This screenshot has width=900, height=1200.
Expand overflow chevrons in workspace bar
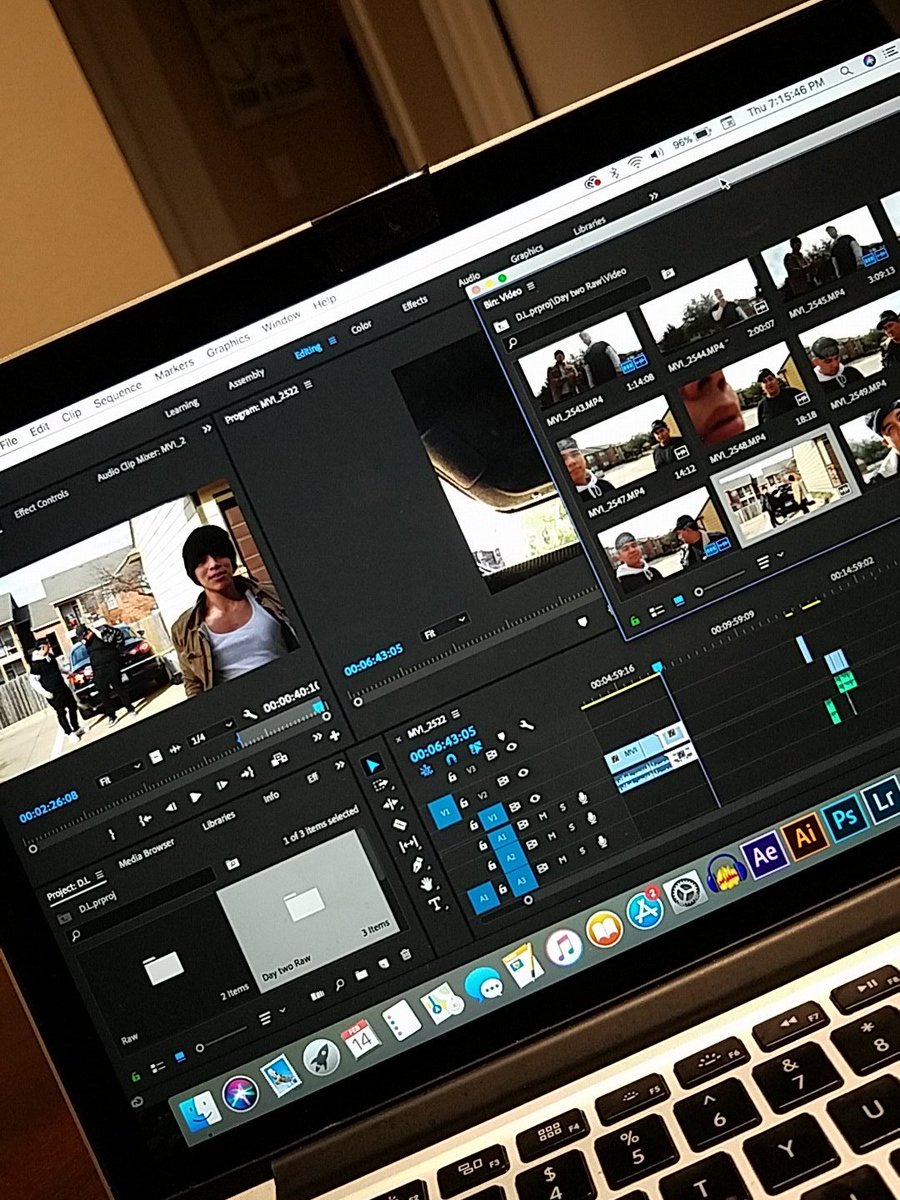point(655,196)
